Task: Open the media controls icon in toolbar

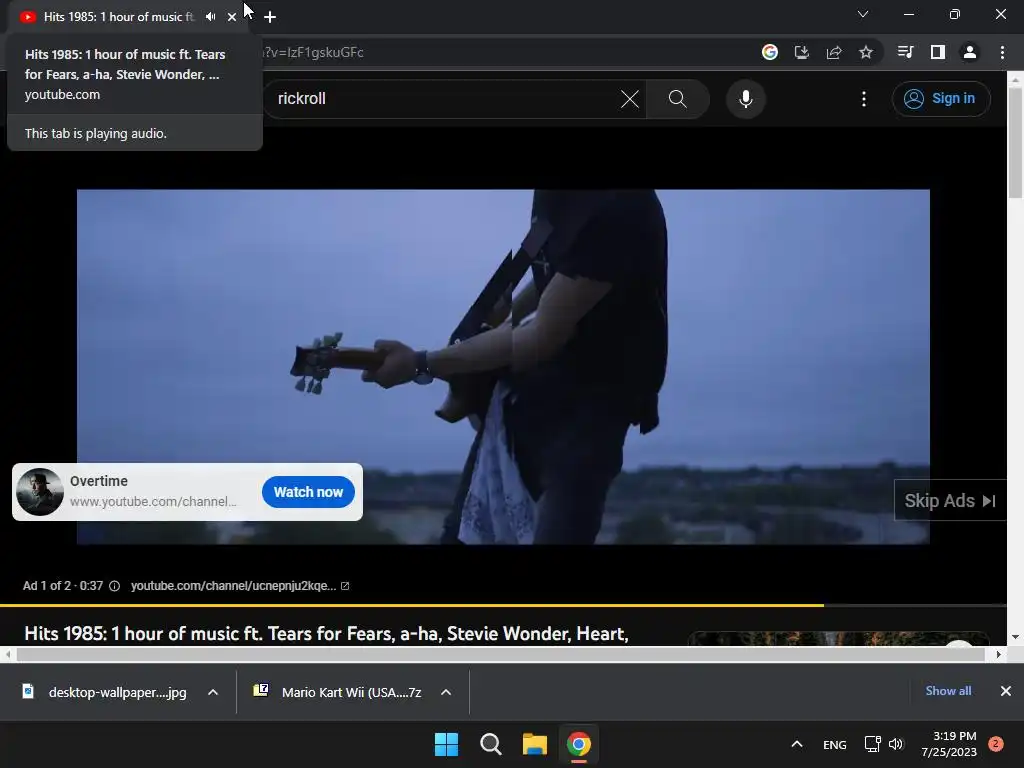Action: click(905, 52)
